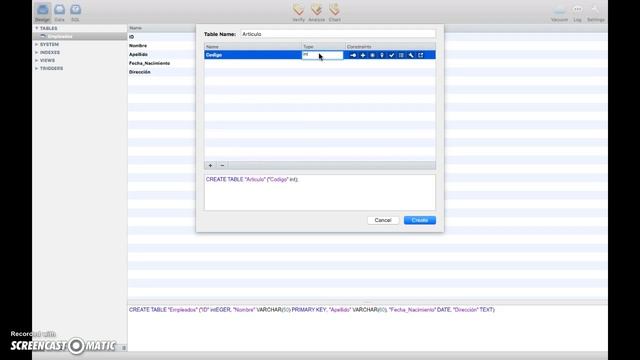
Task: Select the Codigo column name cell
Action: 253,55
